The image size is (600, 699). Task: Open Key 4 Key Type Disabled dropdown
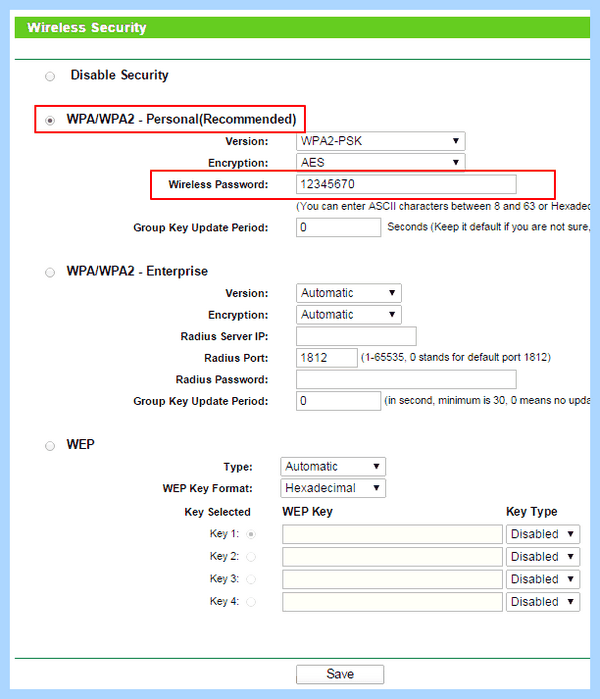click(543, 602)
